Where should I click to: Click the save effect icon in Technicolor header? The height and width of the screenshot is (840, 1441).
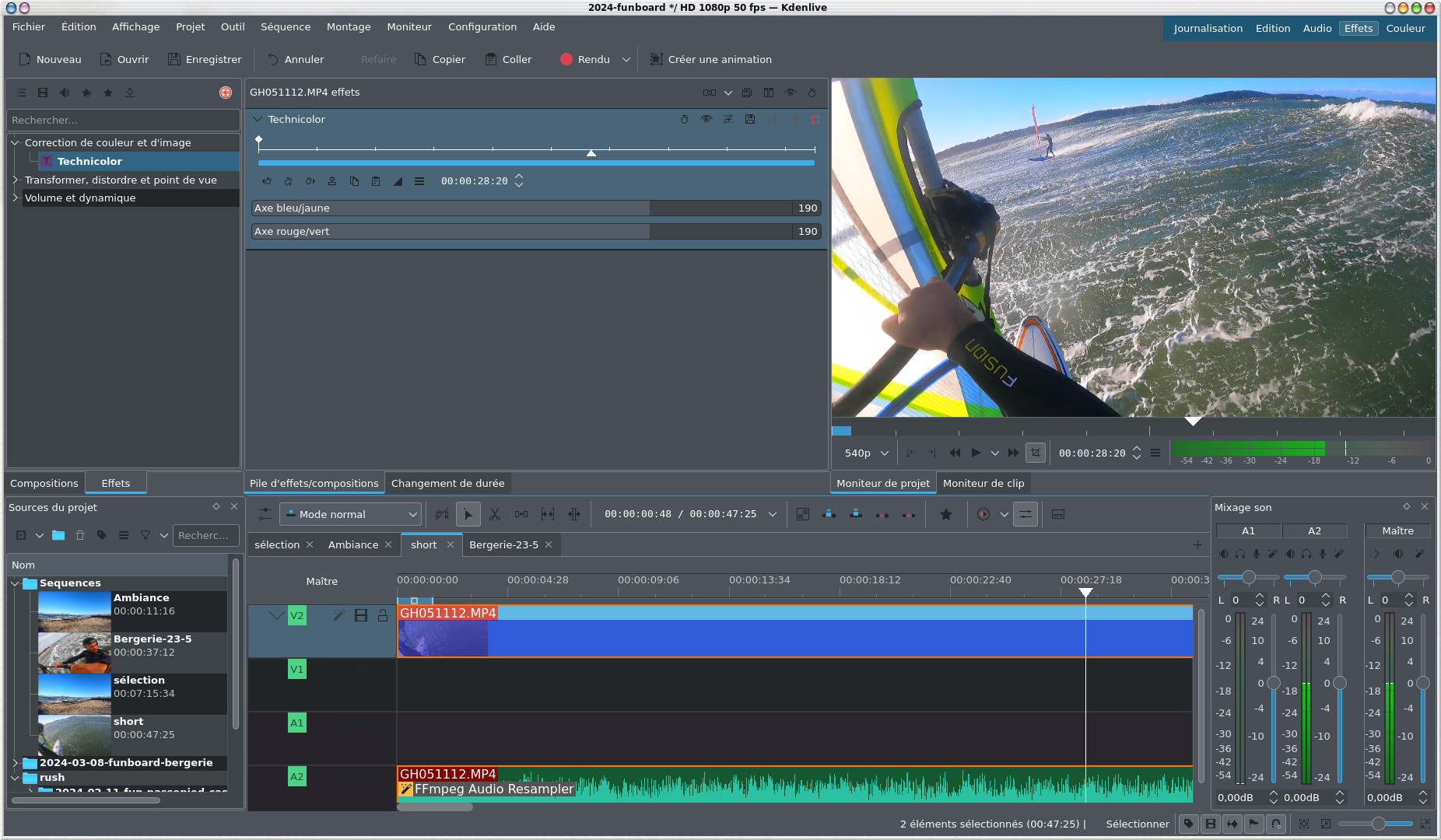click(x=749, y=119)
